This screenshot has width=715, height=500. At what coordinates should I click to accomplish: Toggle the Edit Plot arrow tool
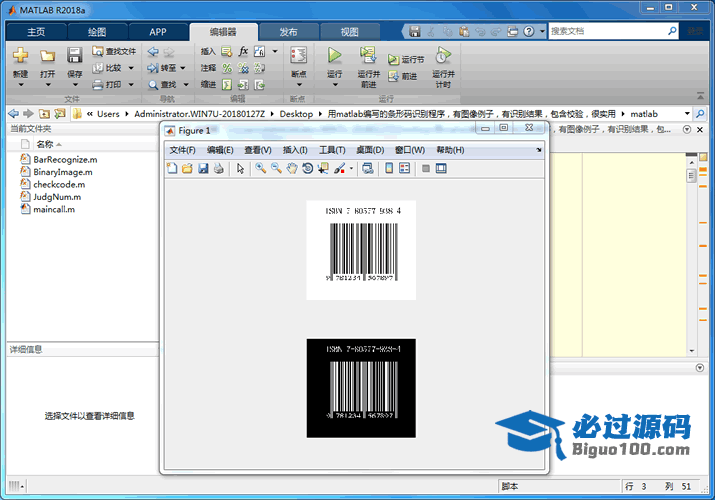pos(240,169)
